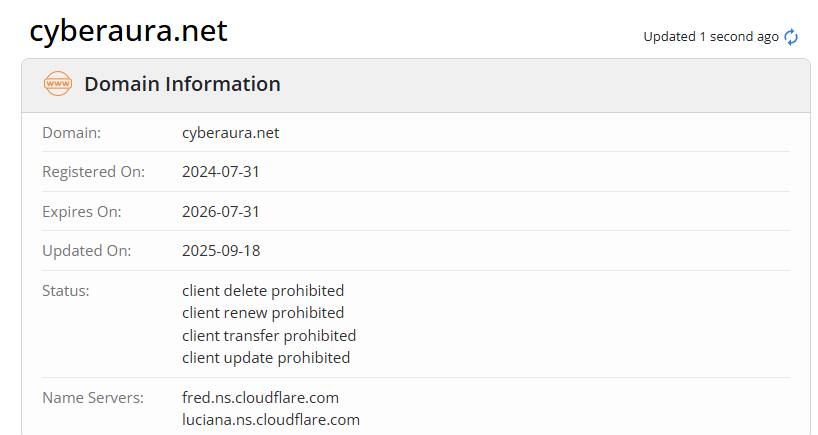Click the "client transfer prohibited" status
Viewport: 818px width, 435px height.
(269, 335)
